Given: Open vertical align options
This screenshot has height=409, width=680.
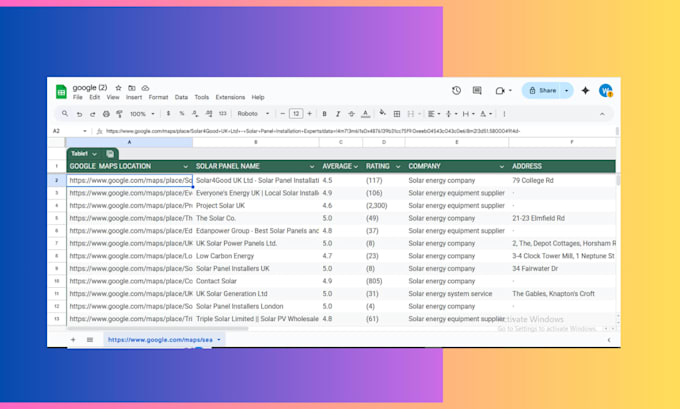Looking at the screenshot, I should tap(450, 114).
